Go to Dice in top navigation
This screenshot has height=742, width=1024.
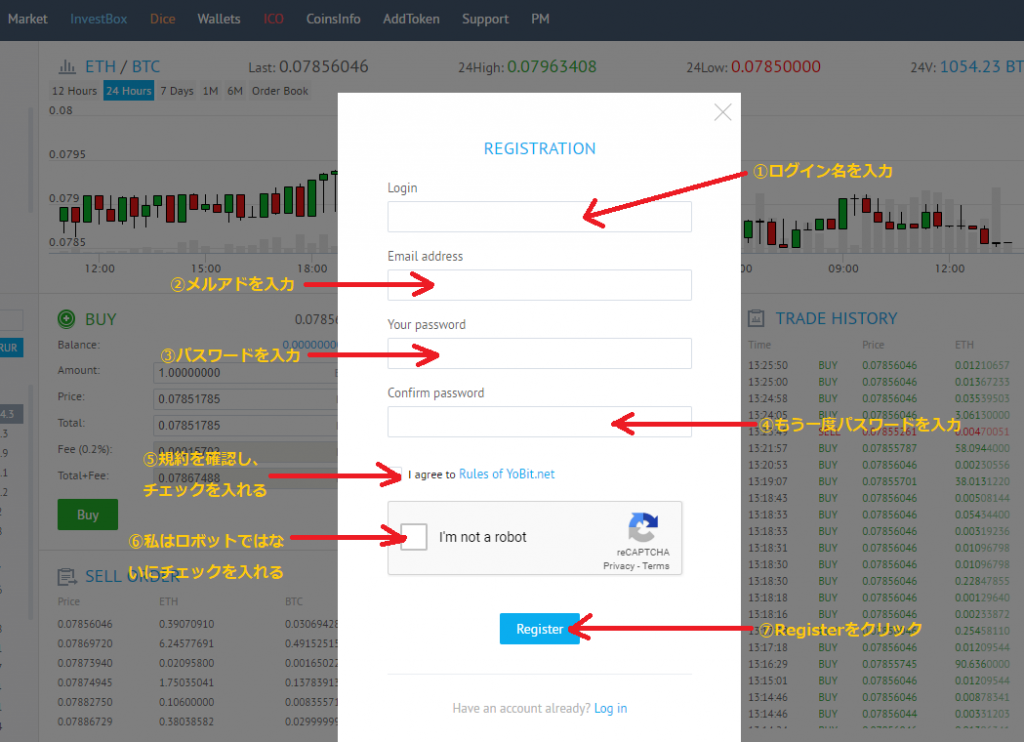(163, 19)
